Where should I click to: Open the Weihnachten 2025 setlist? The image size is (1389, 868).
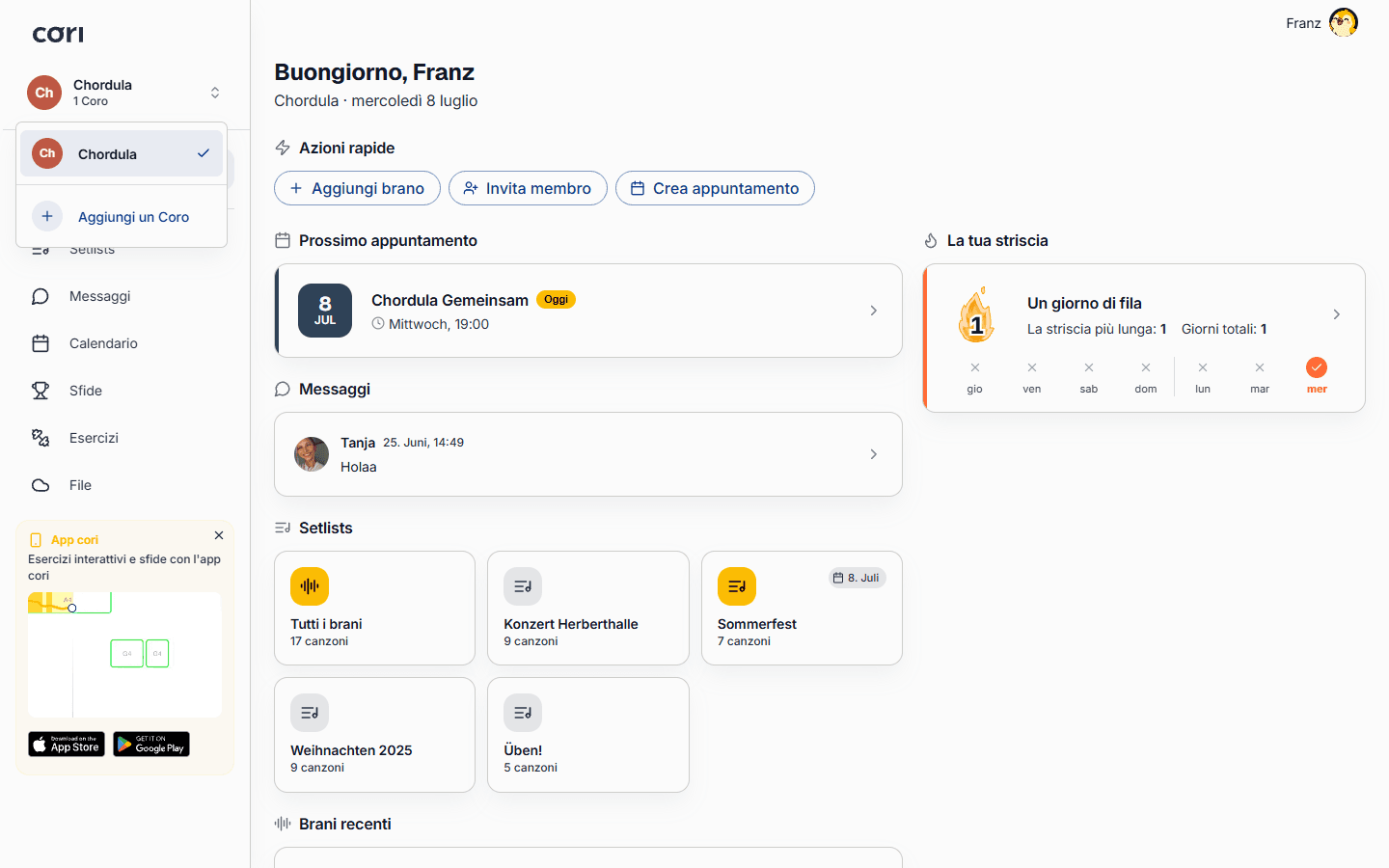pos(374,735)
